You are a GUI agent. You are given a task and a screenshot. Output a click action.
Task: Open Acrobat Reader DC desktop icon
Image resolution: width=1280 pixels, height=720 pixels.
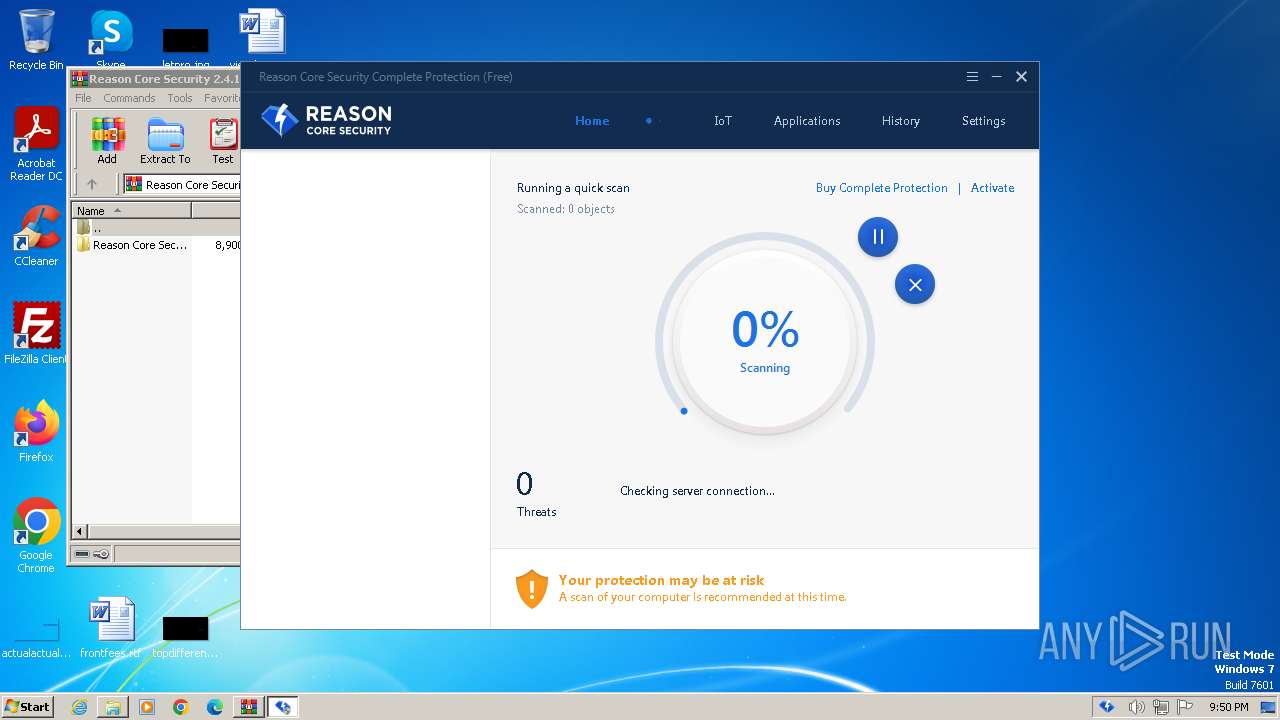(36, 145)
